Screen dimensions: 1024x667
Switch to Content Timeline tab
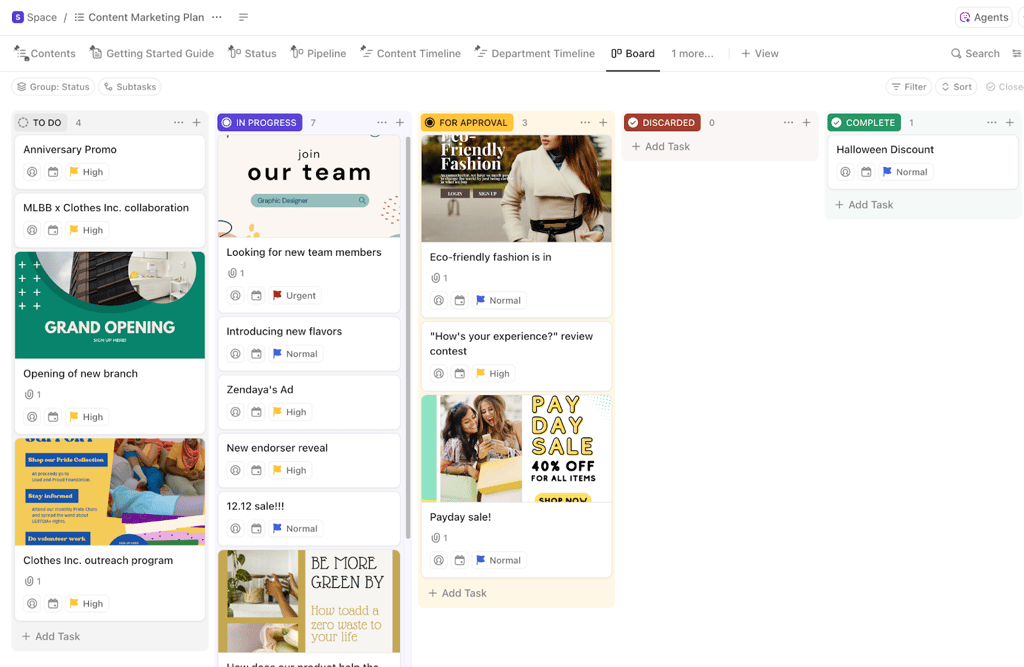(411, 54)
